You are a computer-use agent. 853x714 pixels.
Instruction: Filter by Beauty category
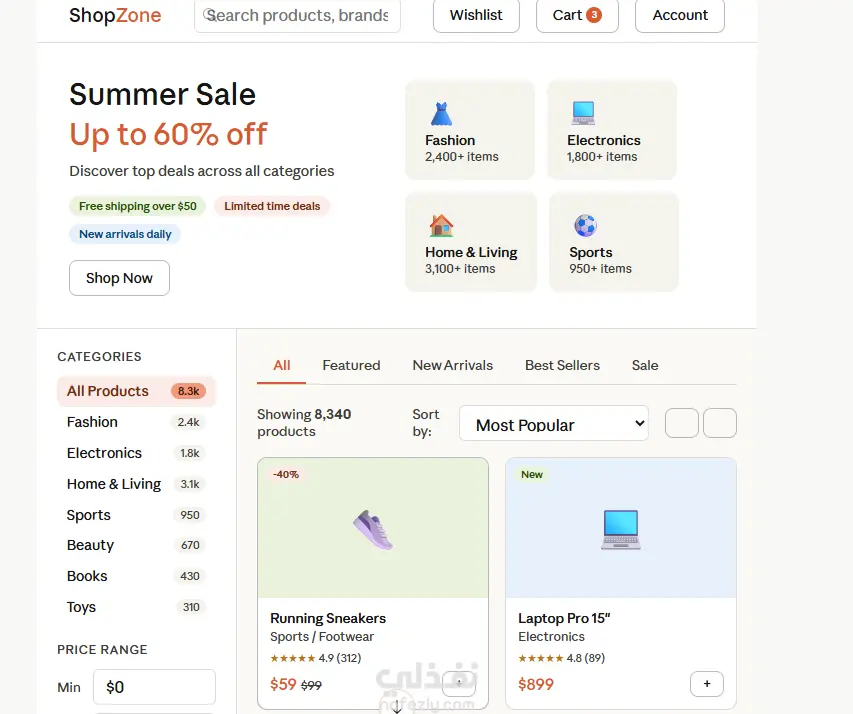pyautogui.click(x=135, y=545)
